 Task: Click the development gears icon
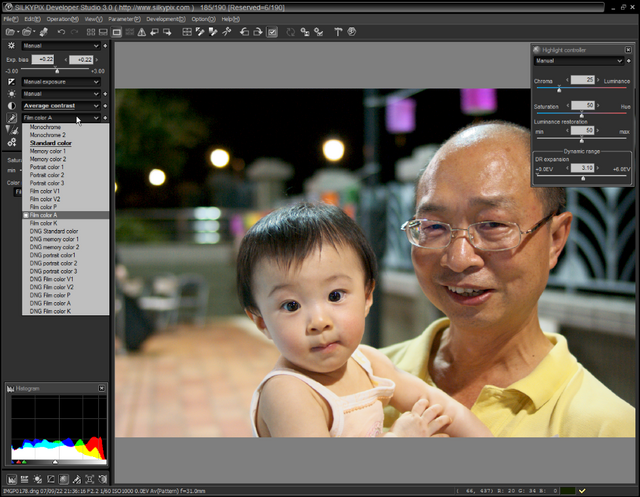tap(11, 142)
